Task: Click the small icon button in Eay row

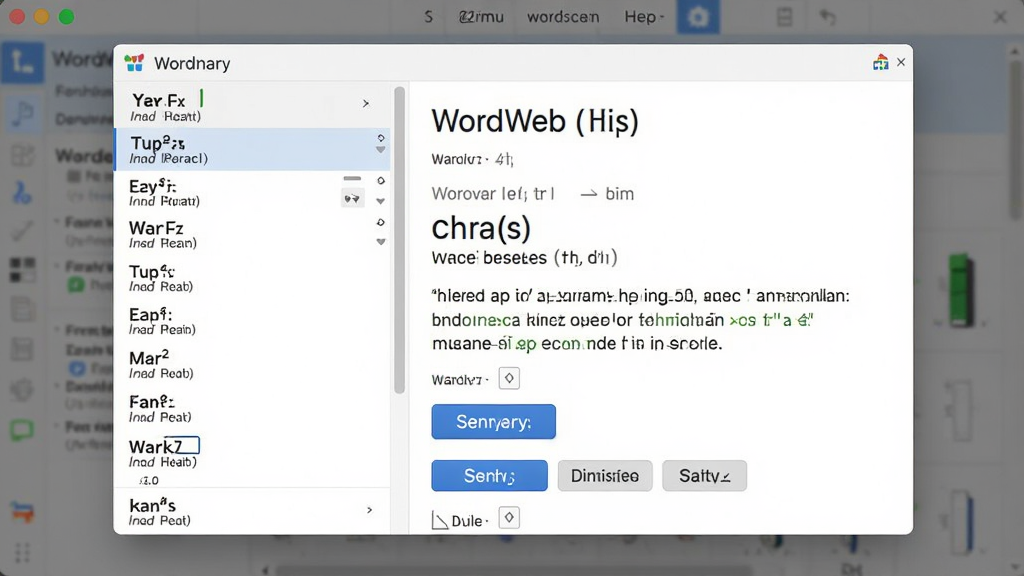Action: click(x=353, y=199)
